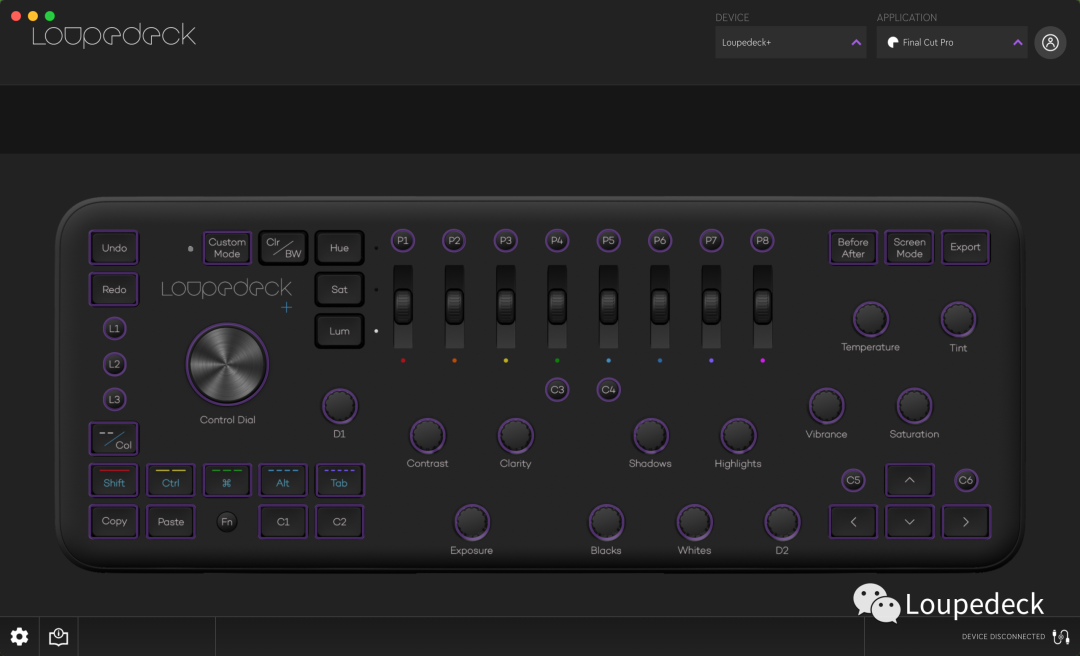Image resolution: width=1080 pixels, height=656 pixels.
Task: Toggle the Lum mode button
Action: (339, 331)
